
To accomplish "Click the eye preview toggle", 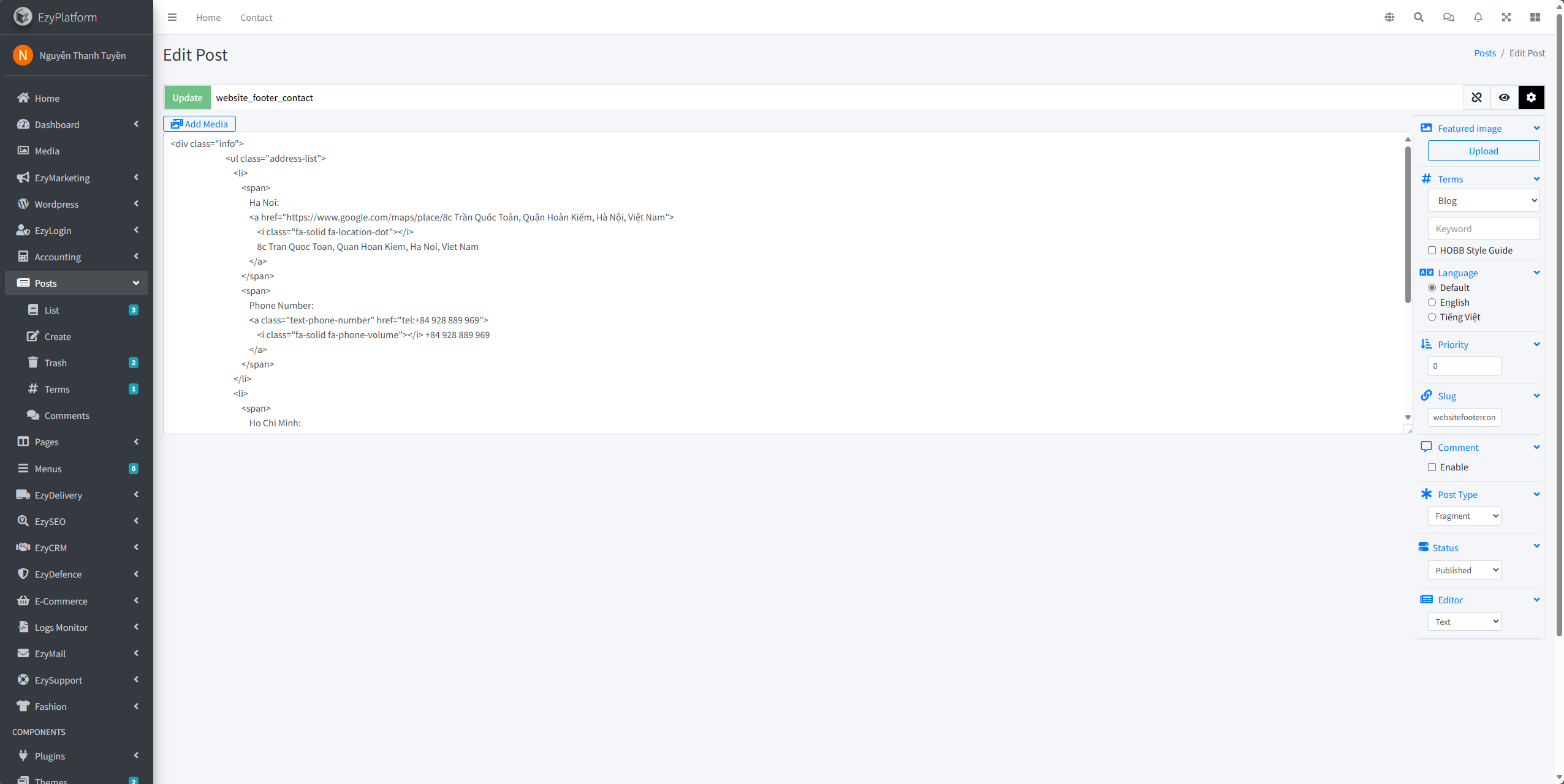I will 1504,97.
